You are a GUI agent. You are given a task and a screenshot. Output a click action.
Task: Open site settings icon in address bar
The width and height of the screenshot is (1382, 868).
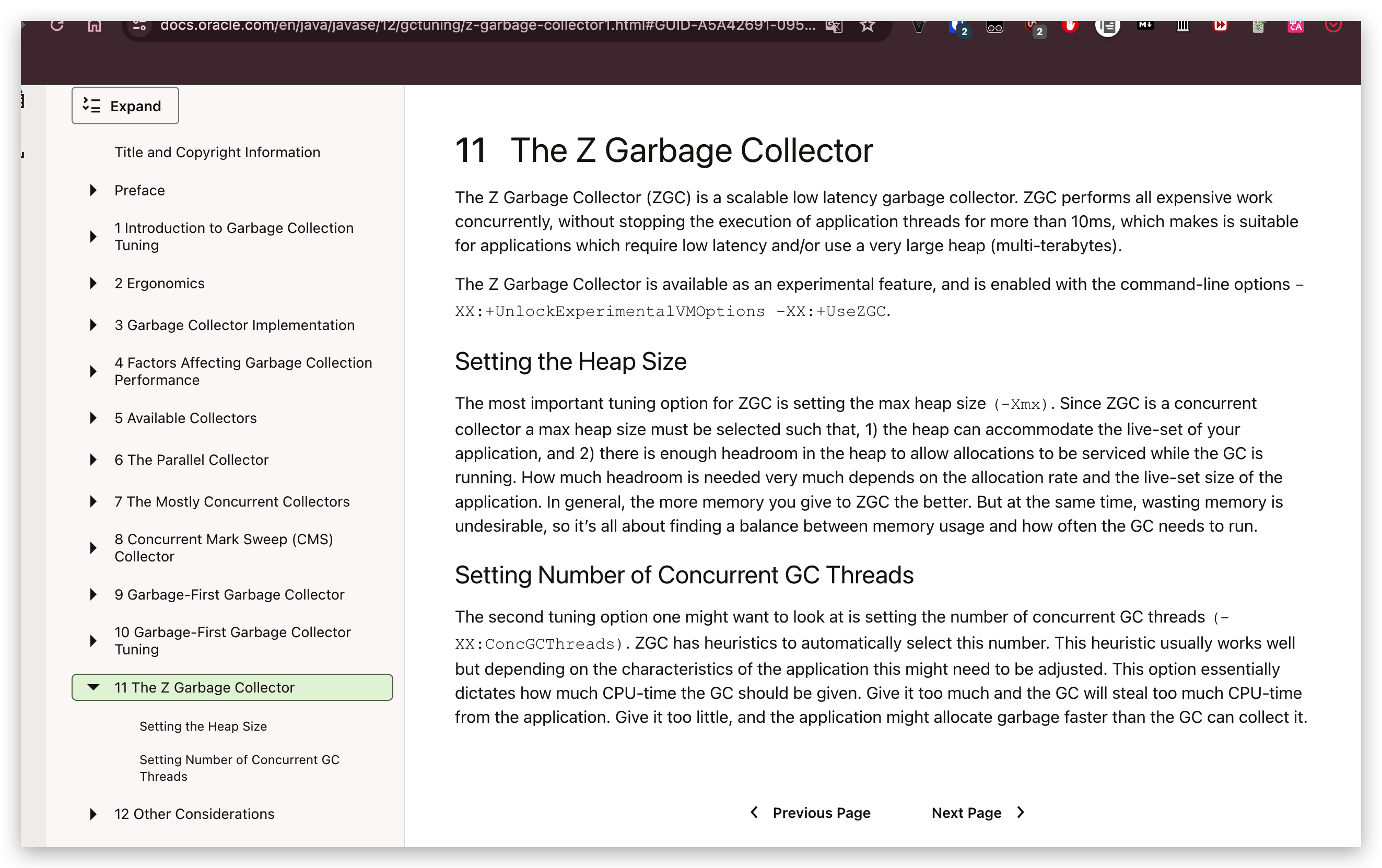[139, 25]
